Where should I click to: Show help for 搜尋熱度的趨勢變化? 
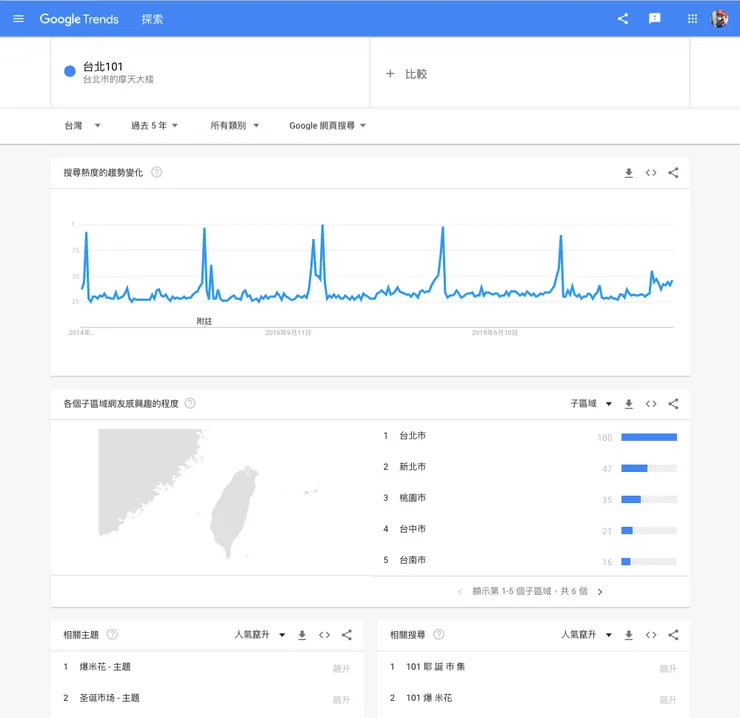(x=156, y=172)
